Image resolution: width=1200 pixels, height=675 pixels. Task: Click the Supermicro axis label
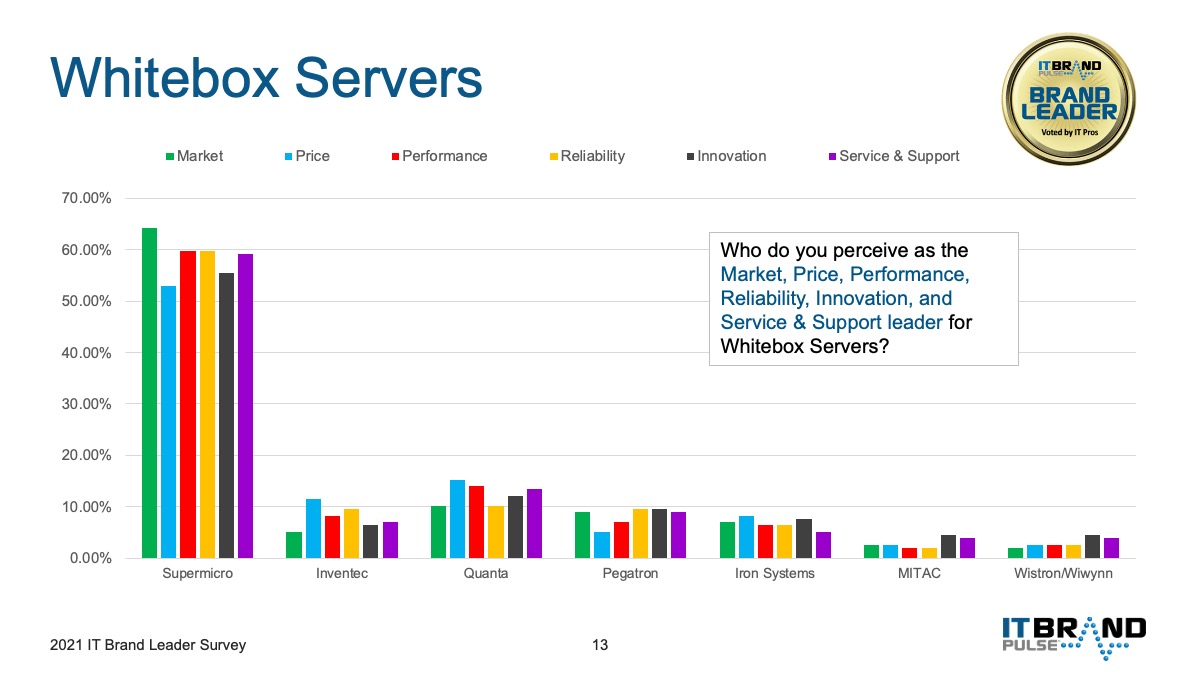click(x=198, y=574)
